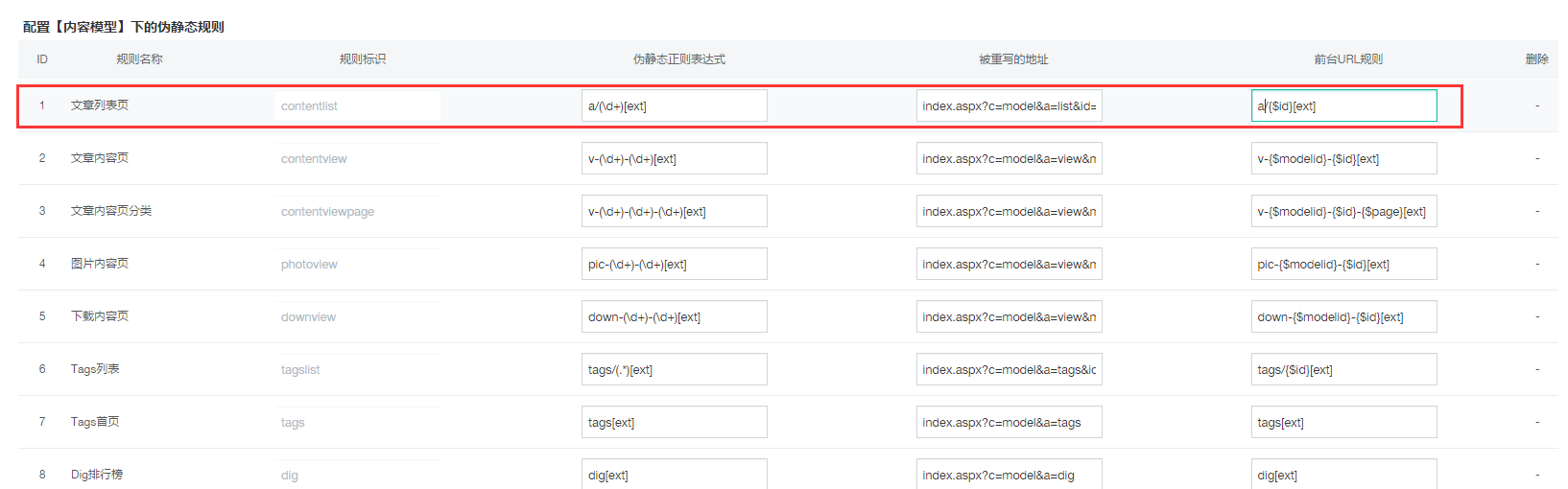This screenshot has width=1568, height=489.
Task: Click rewritten address field in 文章列表页 row
Action: tap(1009, 106)
